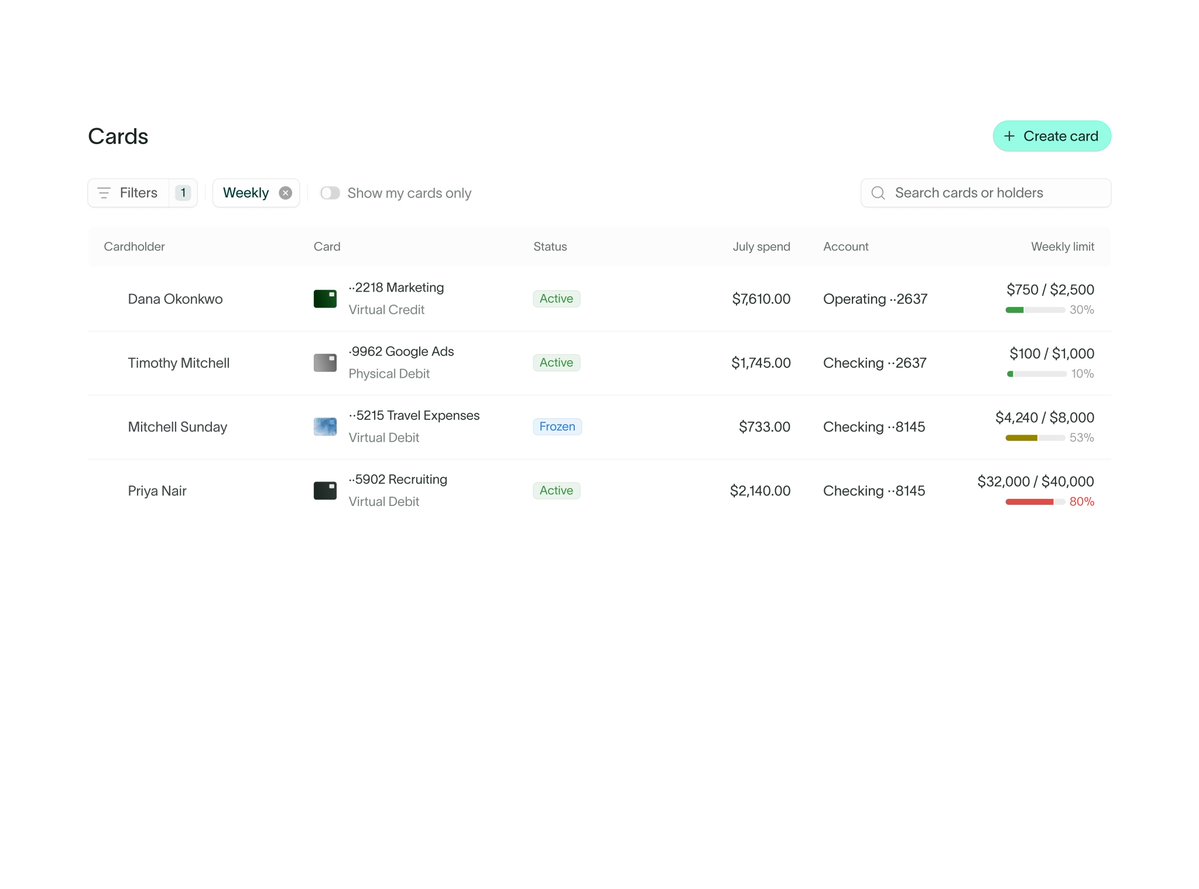Sort by Cardholder column header
This screenshot has height=889, width=1199.
pyautogui.click(x=135, y=247)
